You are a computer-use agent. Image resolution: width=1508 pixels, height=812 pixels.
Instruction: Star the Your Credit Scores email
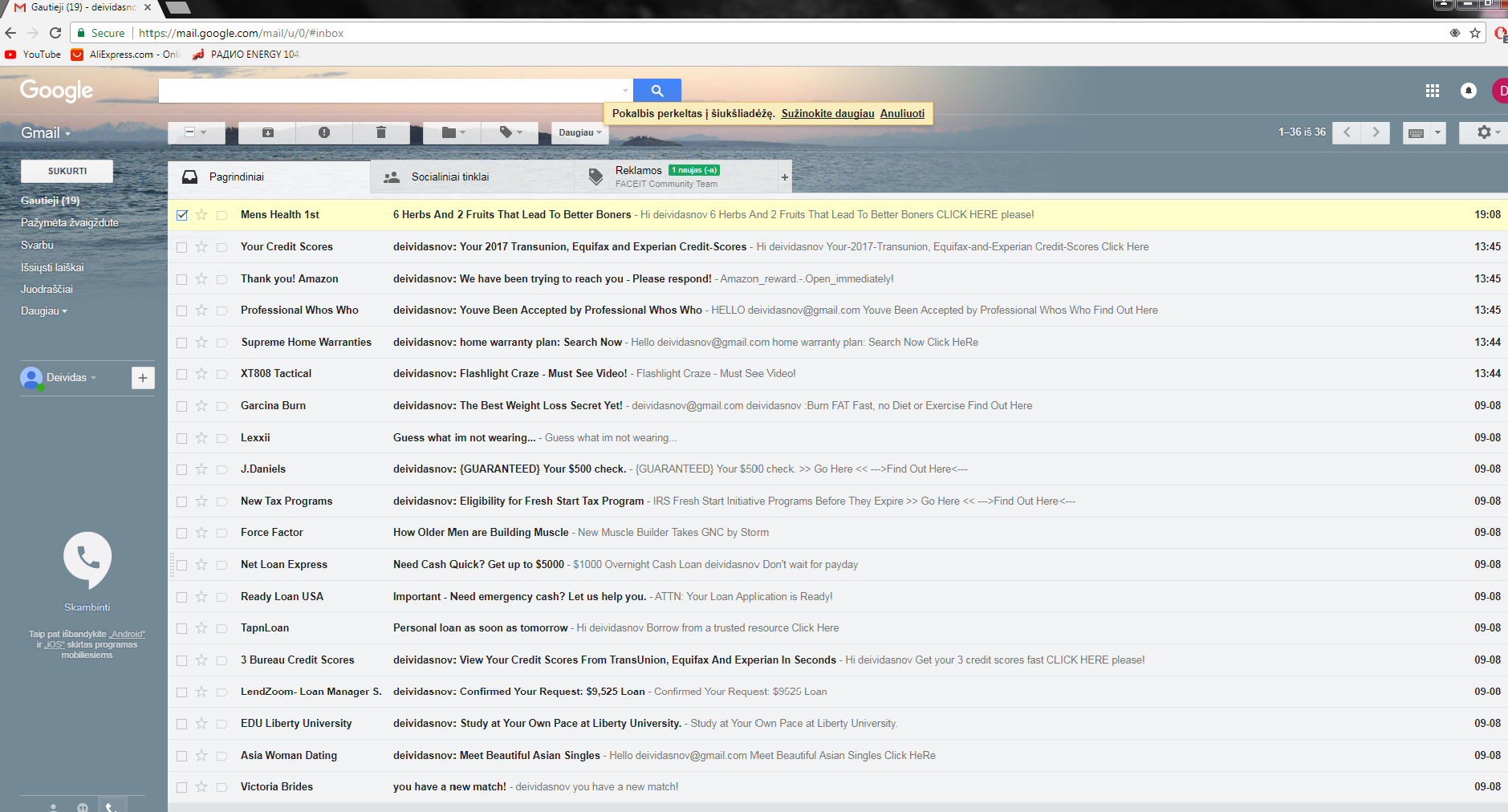click(x=201, y=246)
